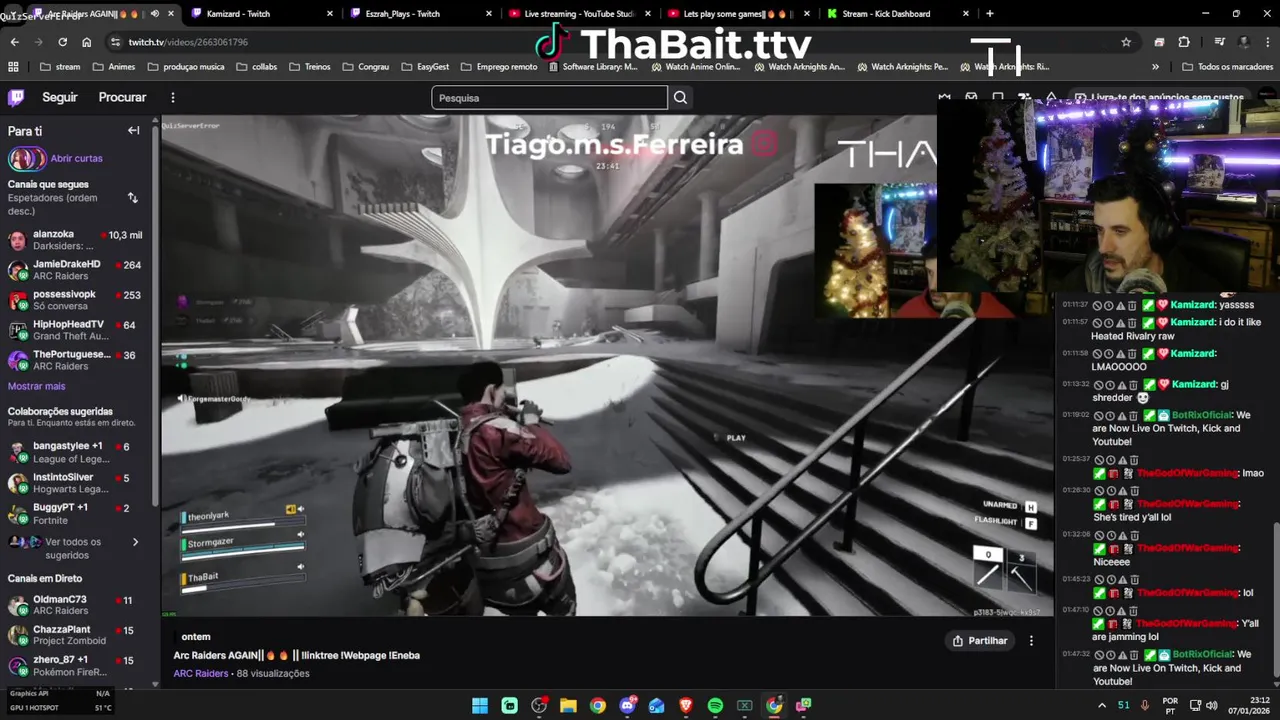Viewport: 1280px width, 720px height.
Task: Switch to Live streaming YouTube Studio tab
Action: tap(580, 14)
